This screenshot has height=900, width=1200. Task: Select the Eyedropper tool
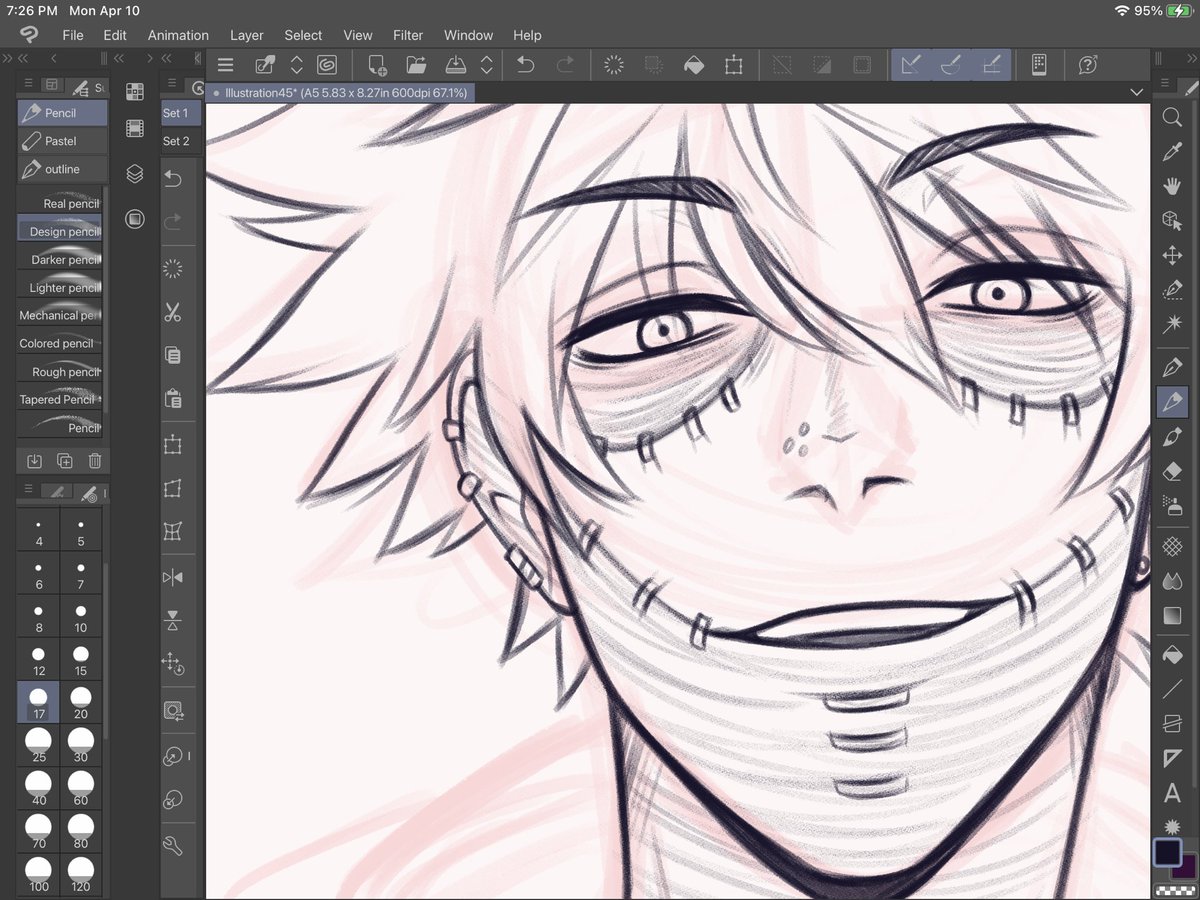point(1172,152)
